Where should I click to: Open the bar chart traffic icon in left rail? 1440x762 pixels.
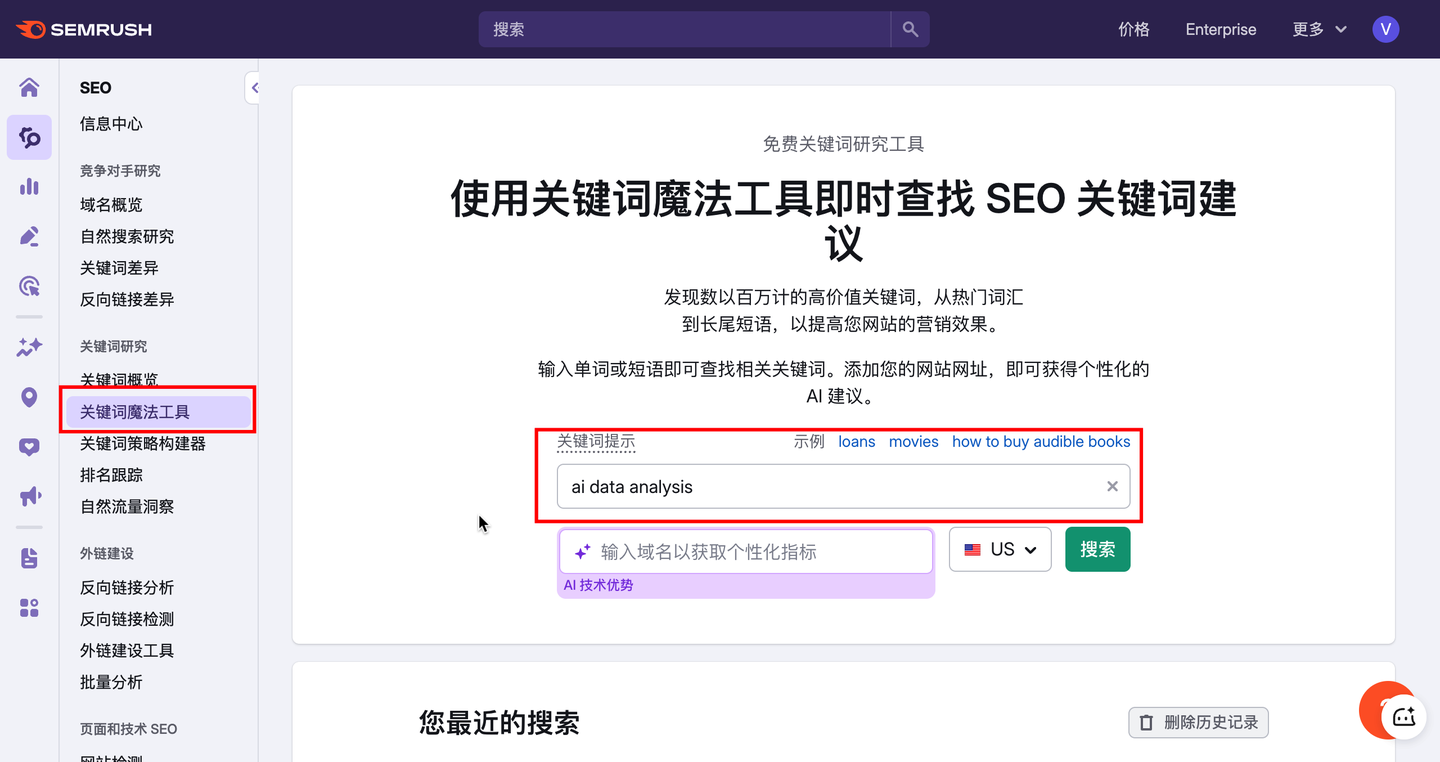pyautogui.click(x=29, y=186)
